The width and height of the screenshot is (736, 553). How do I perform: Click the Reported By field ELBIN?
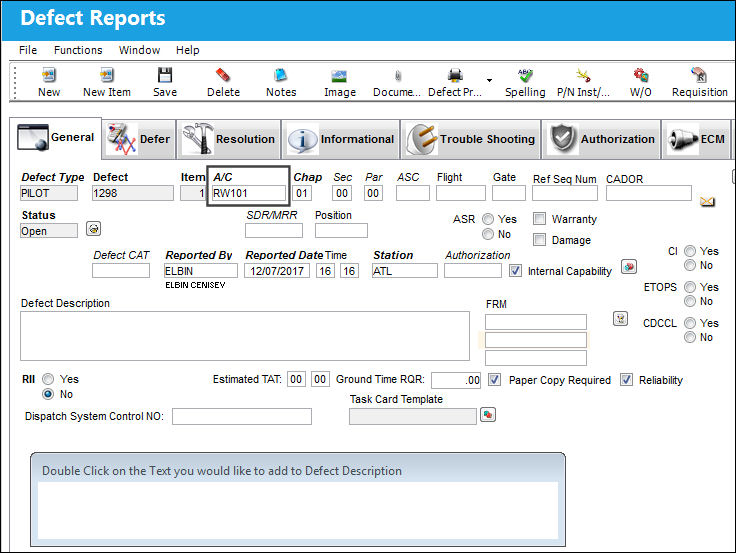pos(200,271)
